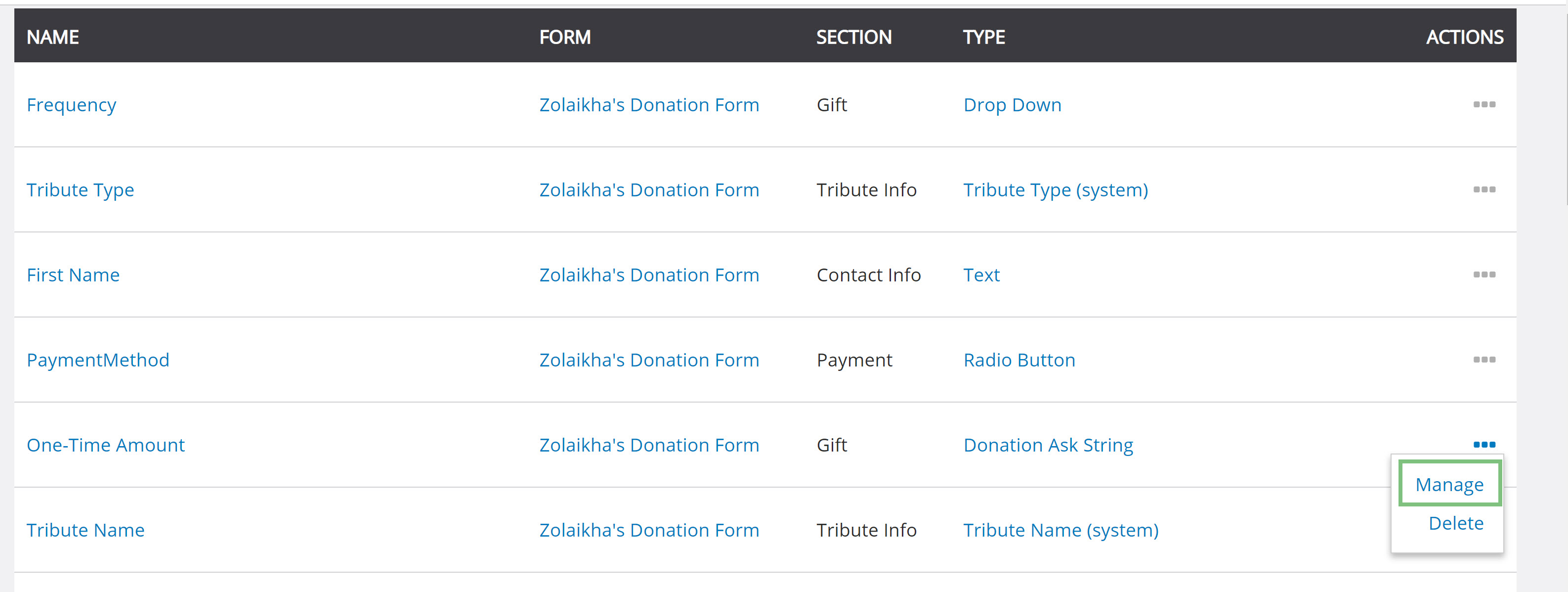Image resolution: width=1568 pixels, height=592 pixels.
Task: Open Zolaikha's Donation Form in Frequency row
Action: point(649,105)
